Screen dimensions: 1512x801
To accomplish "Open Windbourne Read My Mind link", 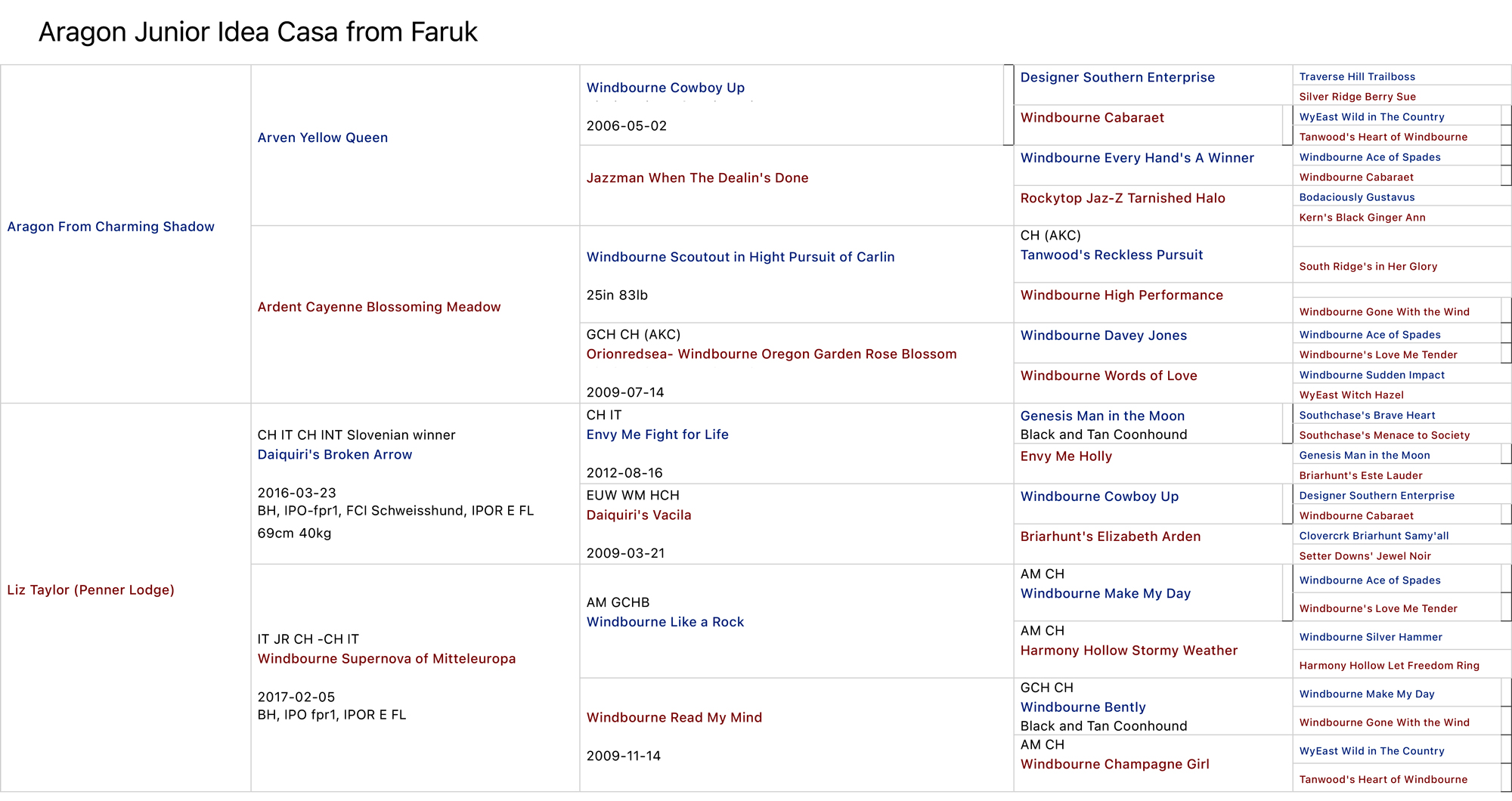I will pos(674,717).
